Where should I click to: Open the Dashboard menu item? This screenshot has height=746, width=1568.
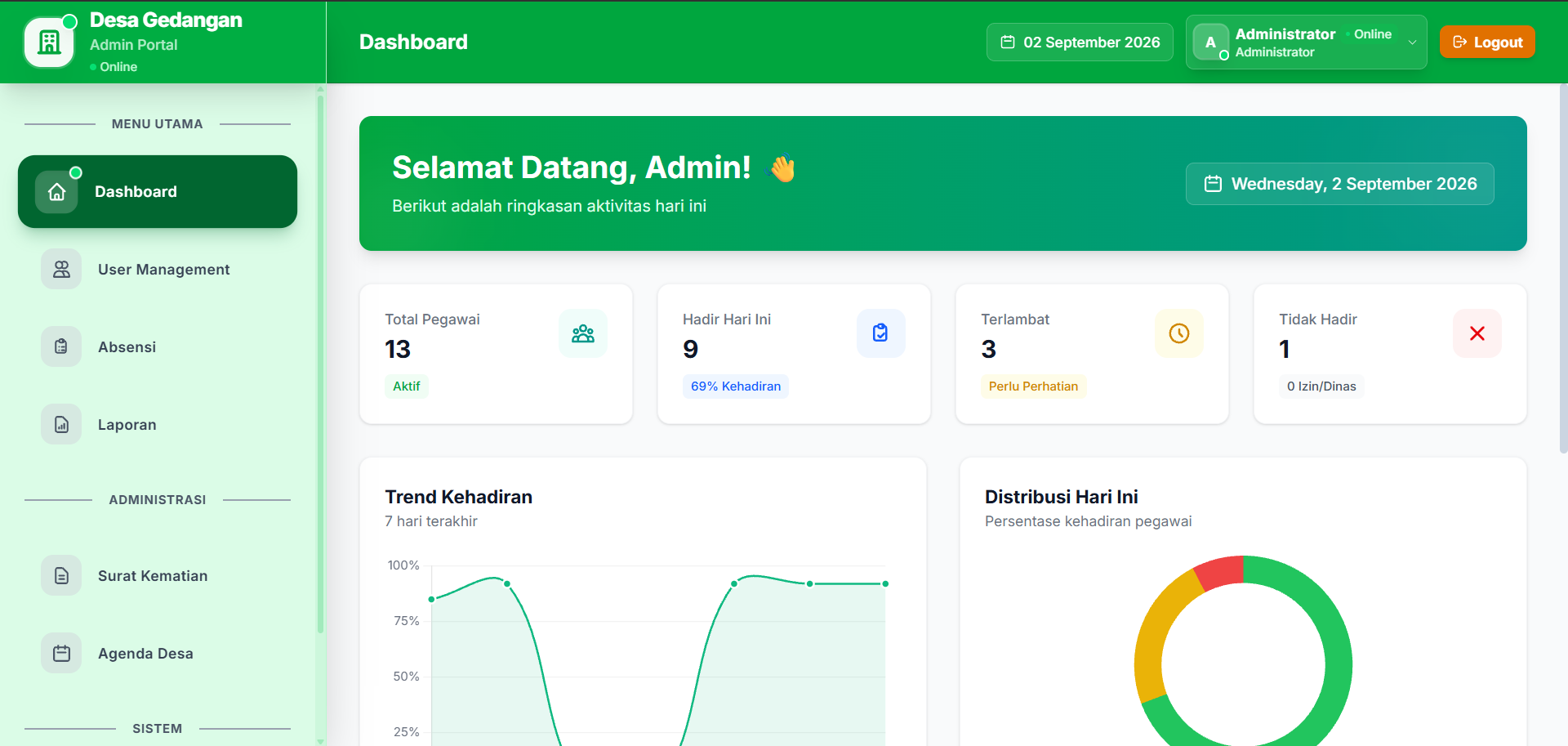click(x=158, y=192)
